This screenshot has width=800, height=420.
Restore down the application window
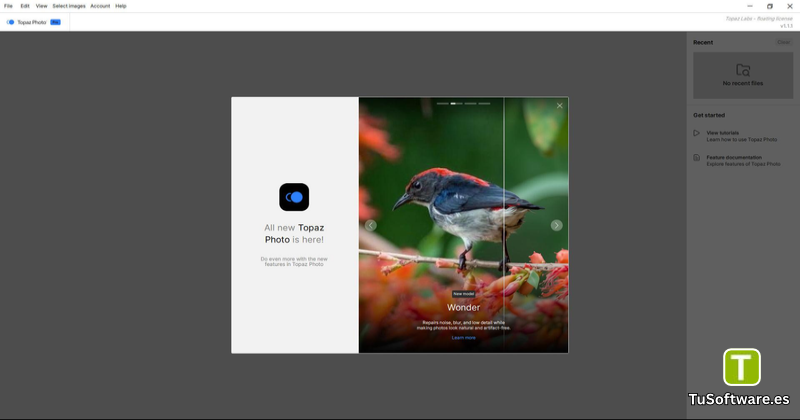pyautogui.click(x=769, y=6)
